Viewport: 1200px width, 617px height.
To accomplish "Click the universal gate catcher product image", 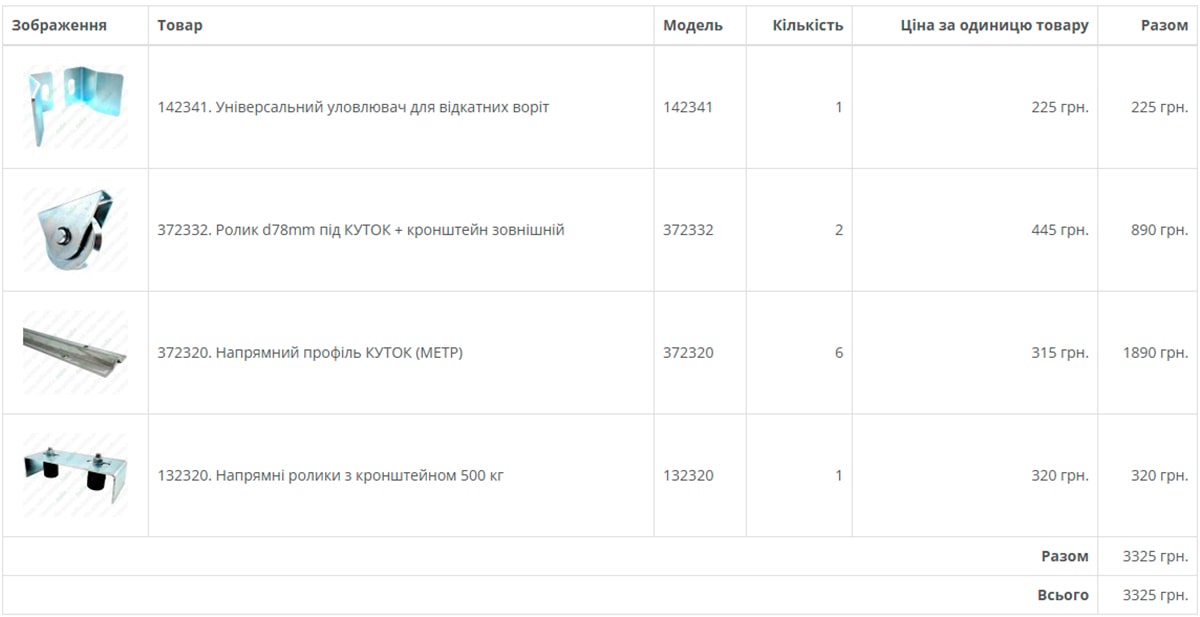I will click(75, 107).
